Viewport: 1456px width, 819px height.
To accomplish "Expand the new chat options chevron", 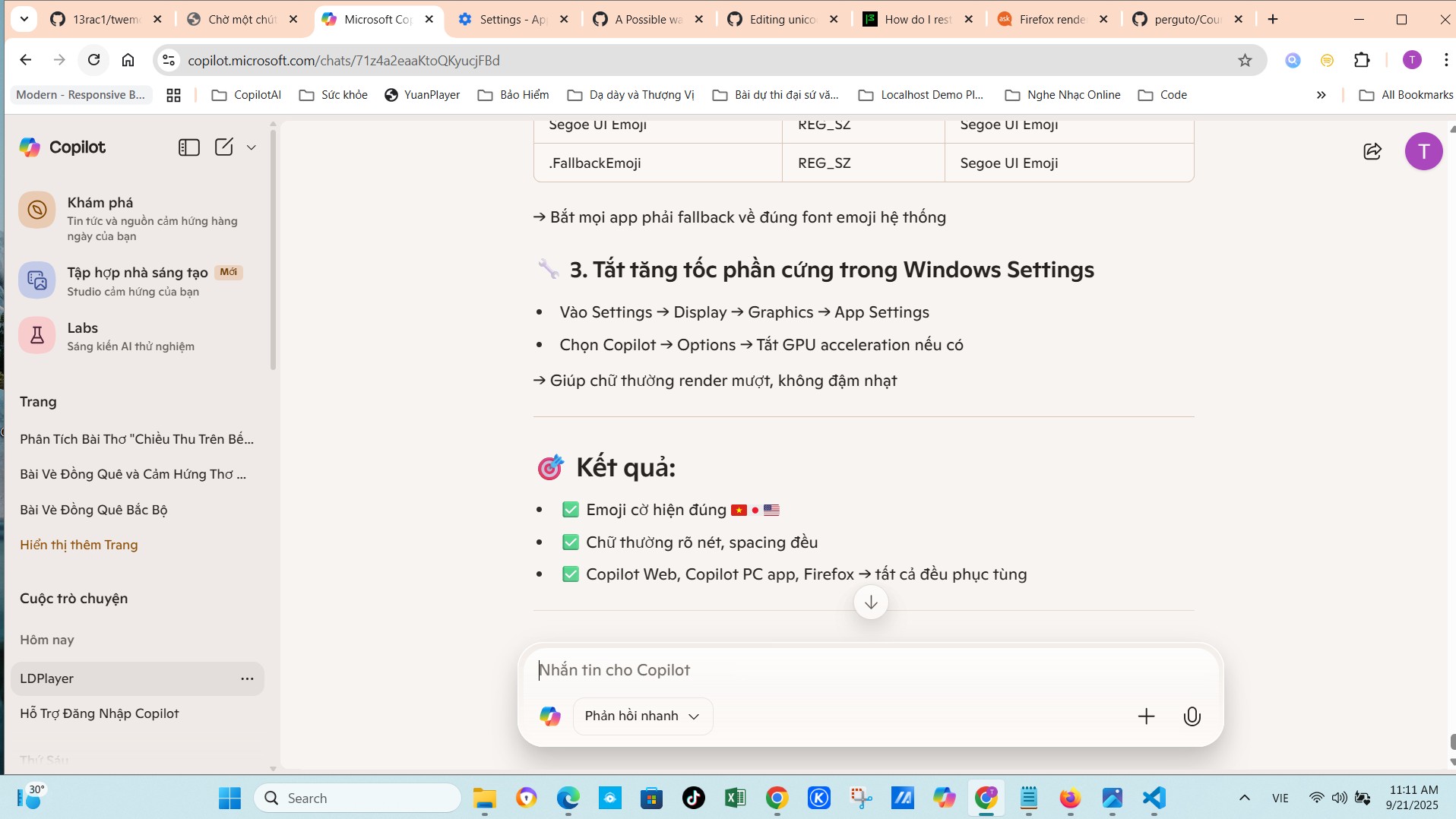I will [252, 147].
